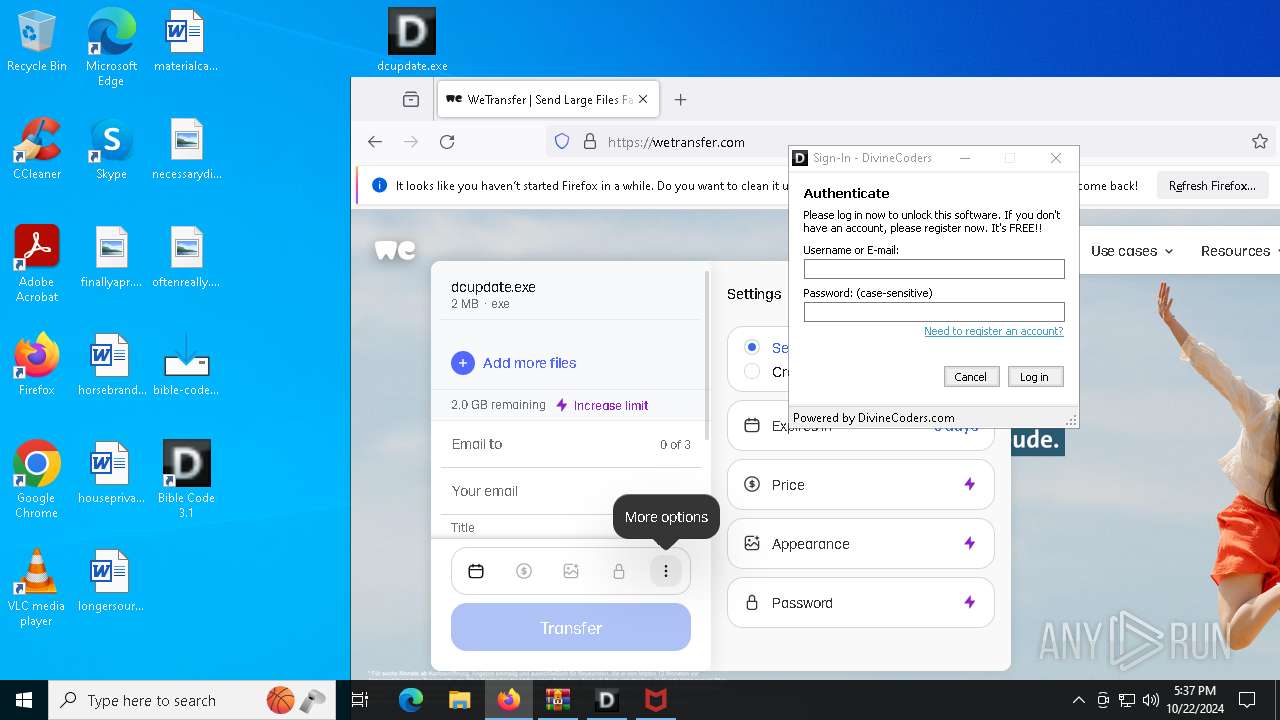Open the WinRAR icon in the taskbar
The image size is (1280, 720).
coord(557,700)
